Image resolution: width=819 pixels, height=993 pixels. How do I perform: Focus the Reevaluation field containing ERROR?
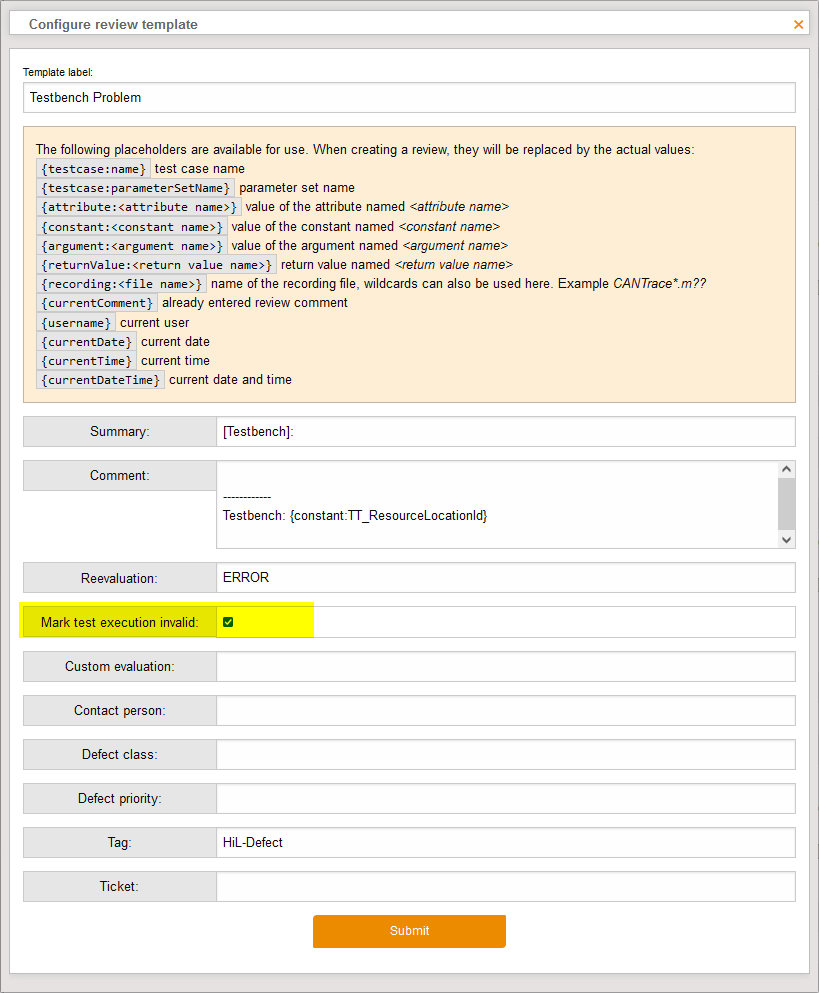click(x=505, y=578)
